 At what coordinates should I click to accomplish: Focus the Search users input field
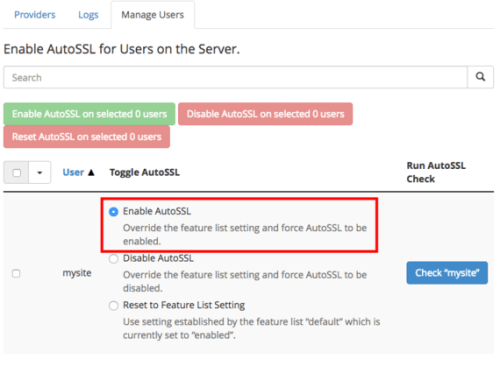coord(235,77)
